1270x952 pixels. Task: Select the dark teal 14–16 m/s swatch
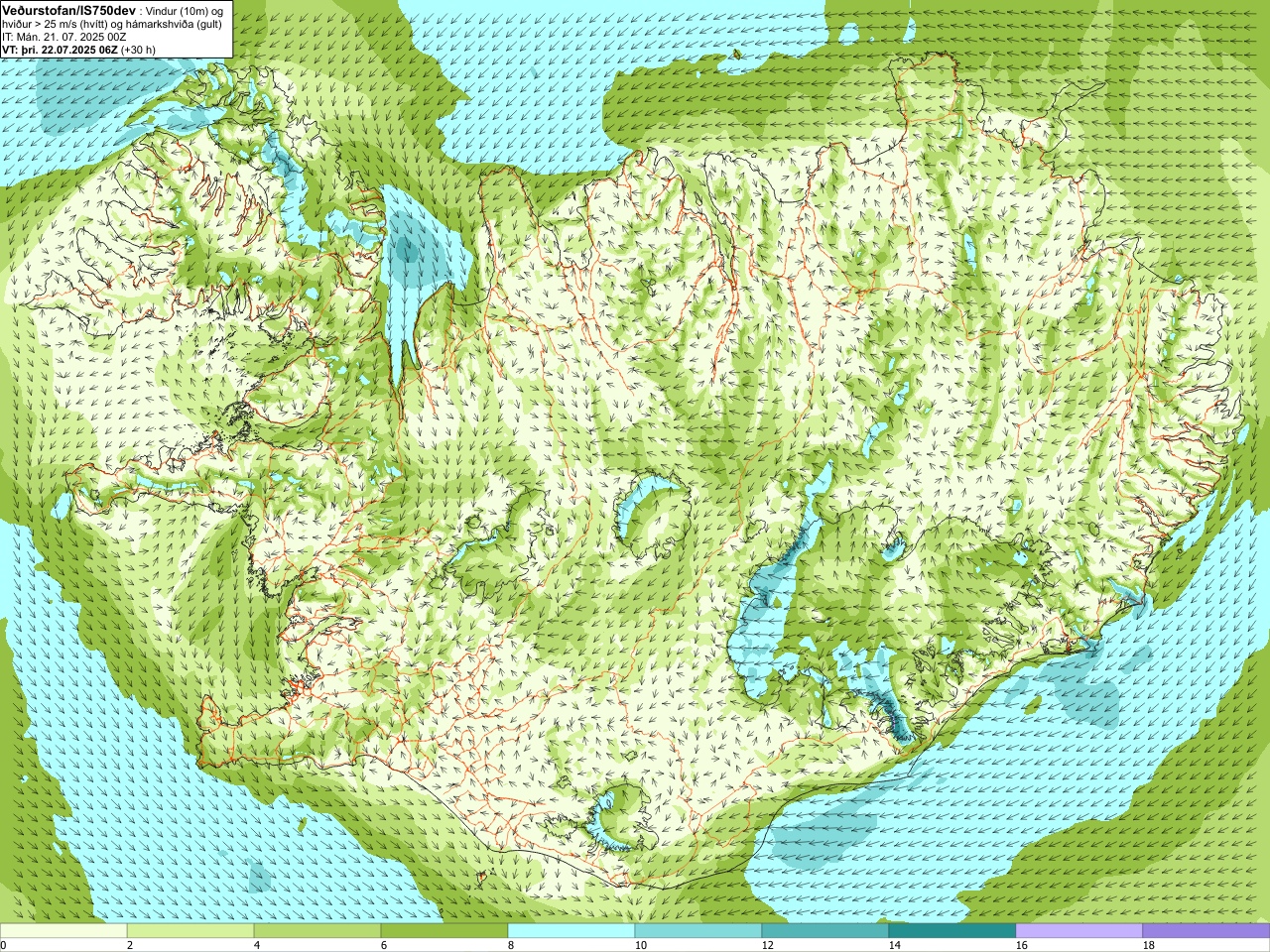coord(952,931)
